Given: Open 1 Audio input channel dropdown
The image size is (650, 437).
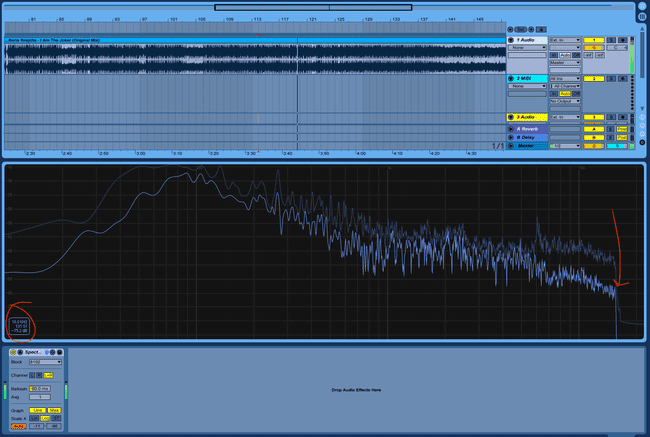Looking at the screenshot, I should 565,48.
